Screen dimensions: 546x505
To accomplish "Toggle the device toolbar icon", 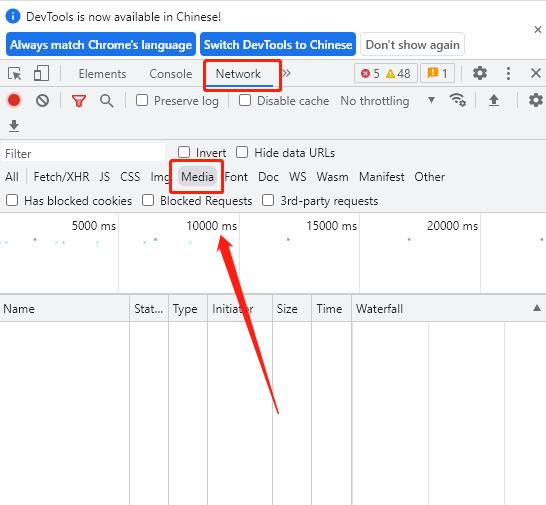I will tap(41, 73).
